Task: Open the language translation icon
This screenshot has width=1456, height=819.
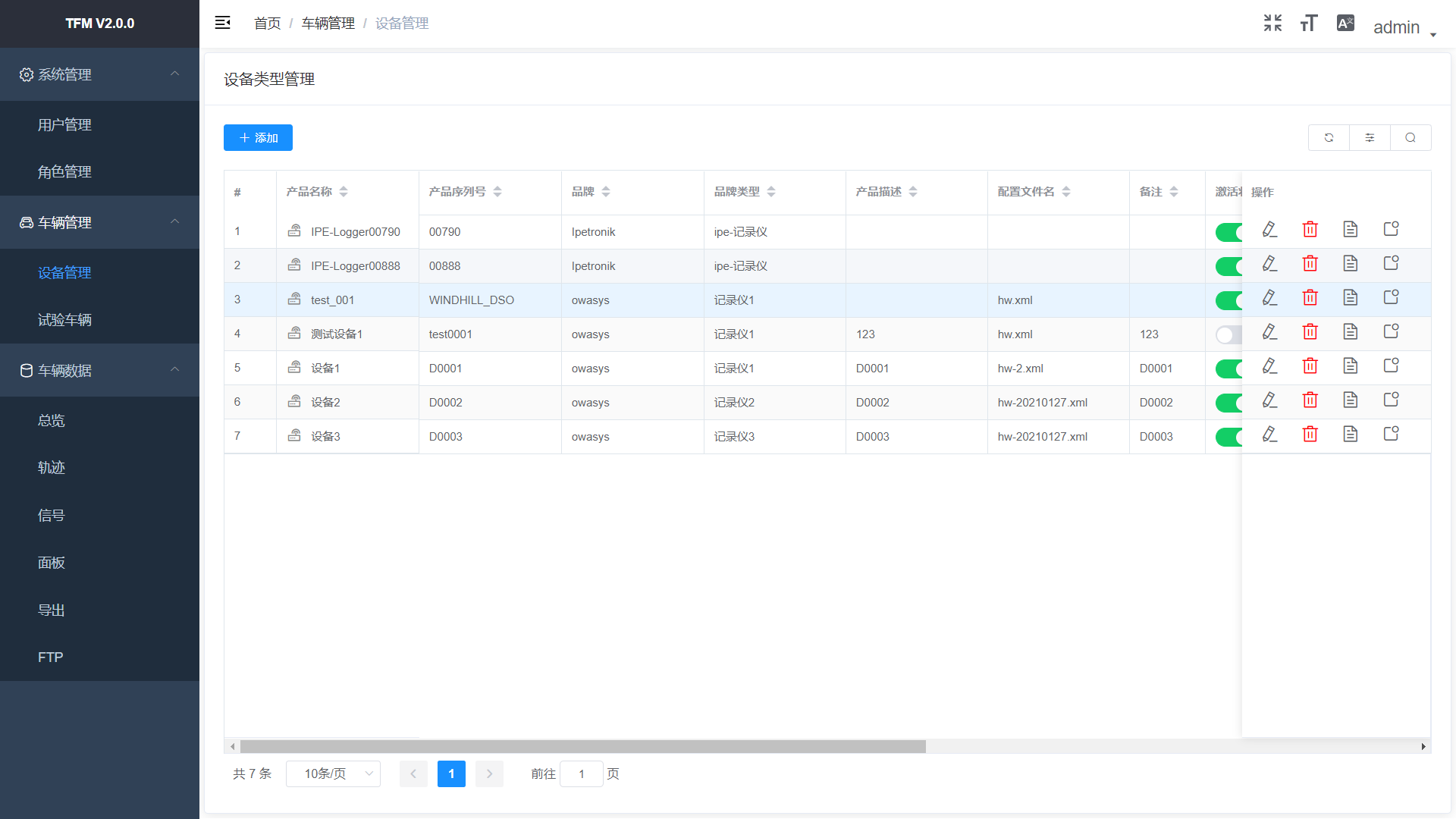Action: [1345, 24]
